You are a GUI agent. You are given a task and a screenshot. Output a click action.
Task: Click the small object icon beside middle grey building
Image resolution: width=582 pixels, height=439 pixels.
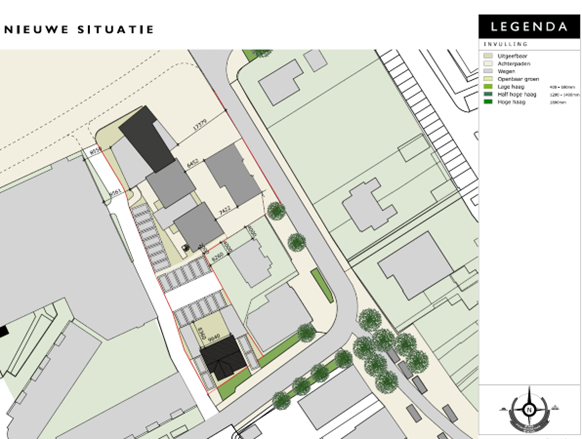185,248
